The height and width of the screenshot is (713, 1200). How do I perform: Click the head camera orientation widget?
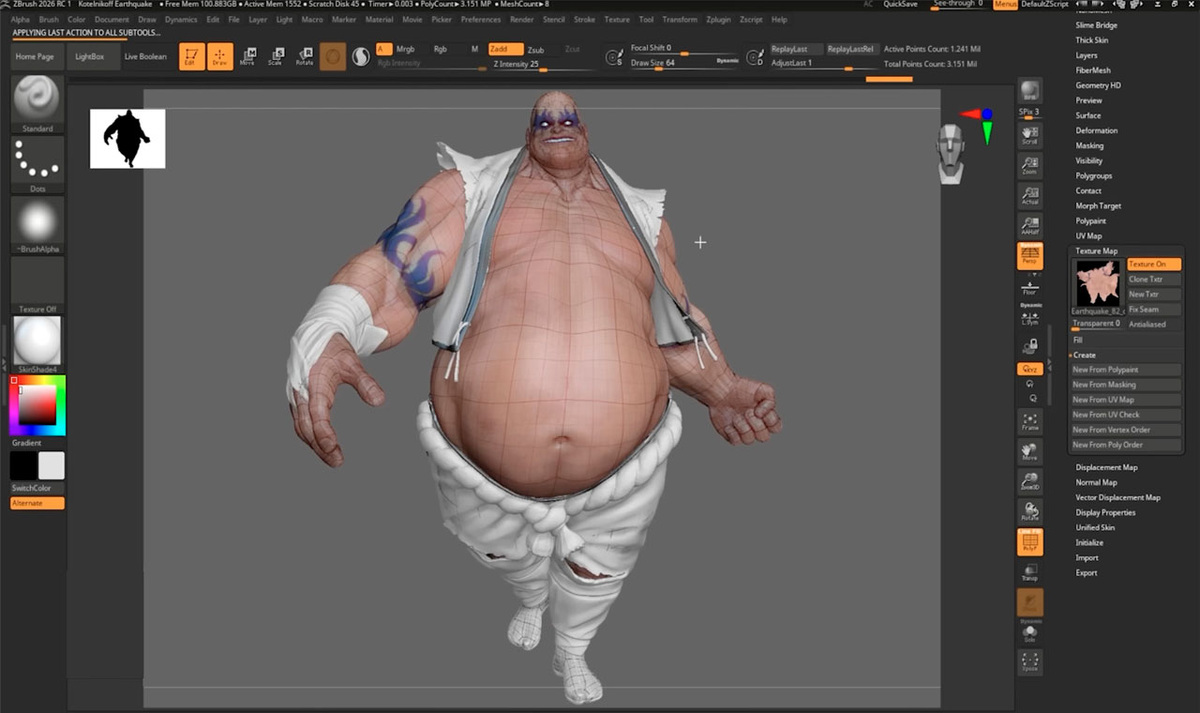[x=953, y=155]
